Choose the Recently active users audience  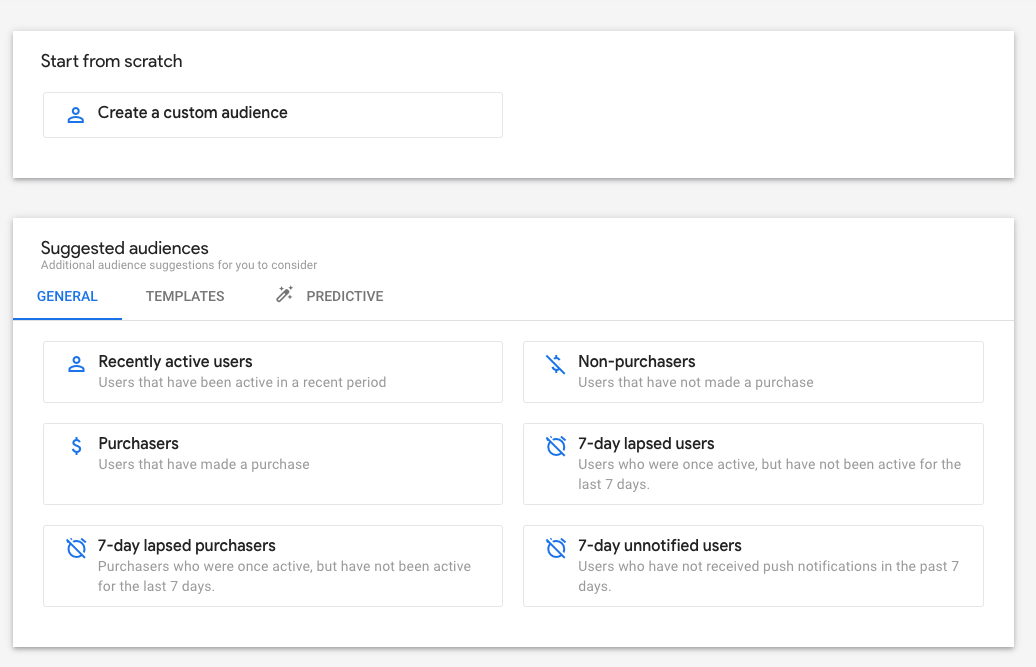[x=272, y=370]
